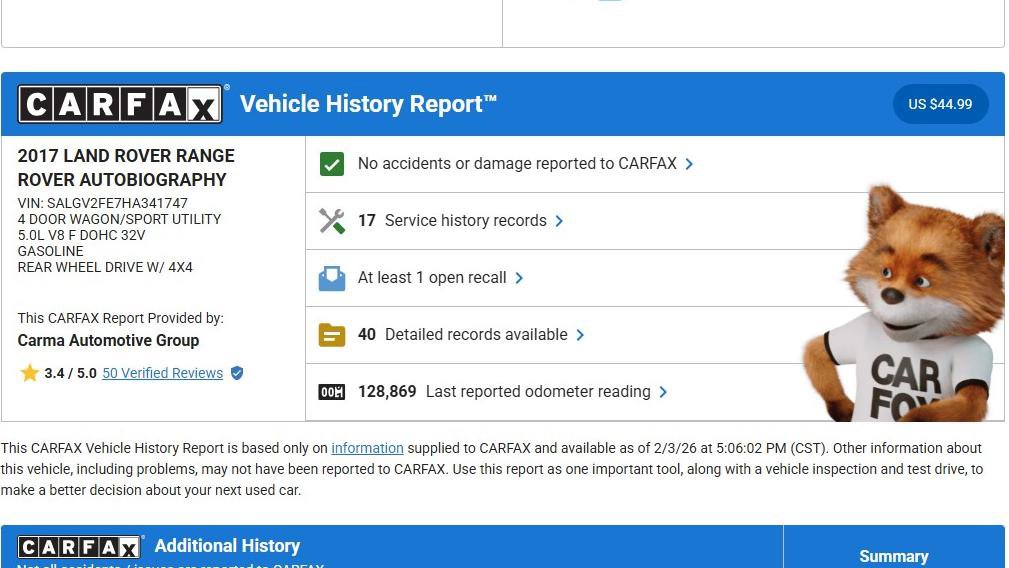
Task: Expand the open recall chevron
Action: tap(519, 278)
